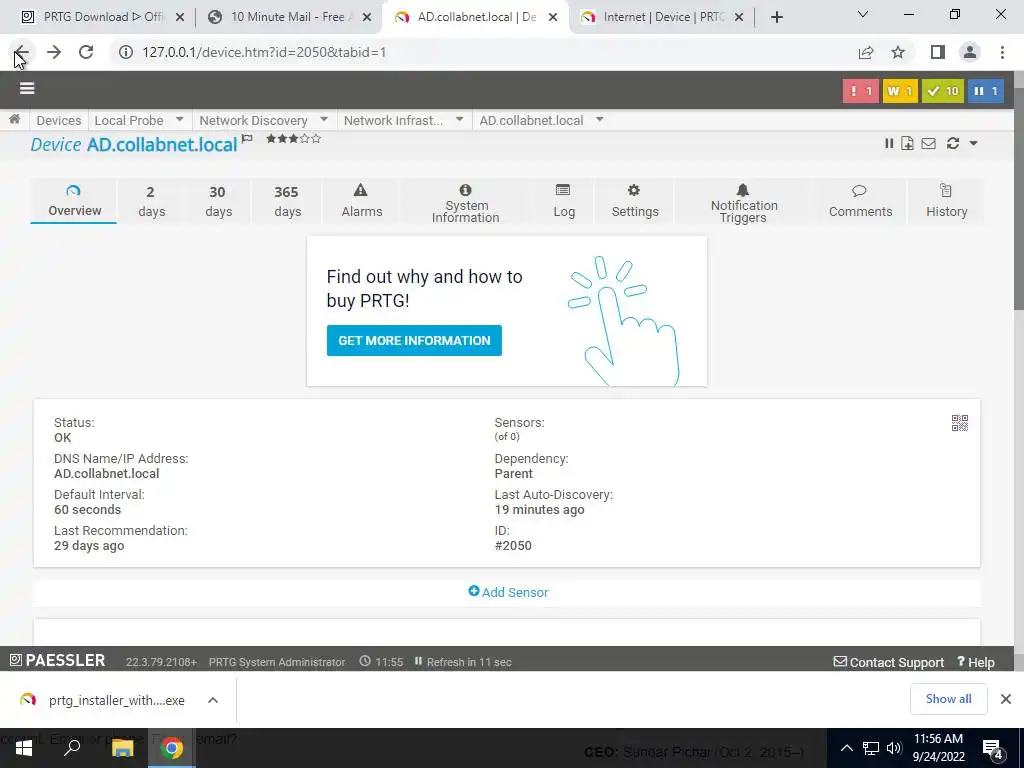This screenshot has width=1024, height=768.
Task: Show hidden system tray icons
Action: pyautogui.click(x=846, y=748)
